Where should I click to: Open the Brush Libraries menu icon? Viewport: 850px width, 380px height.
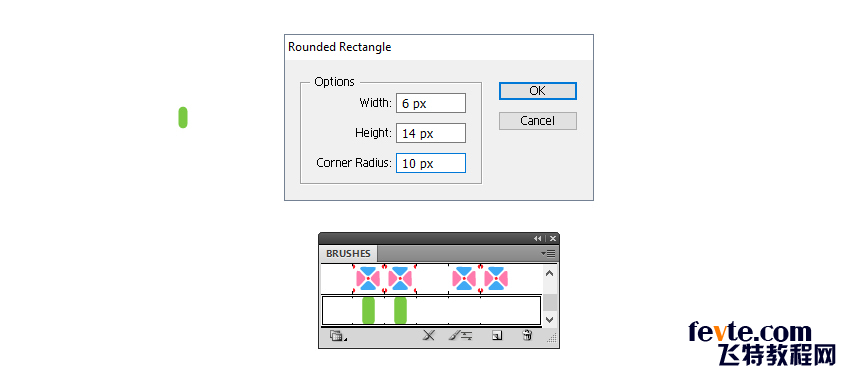coord(337,337)
